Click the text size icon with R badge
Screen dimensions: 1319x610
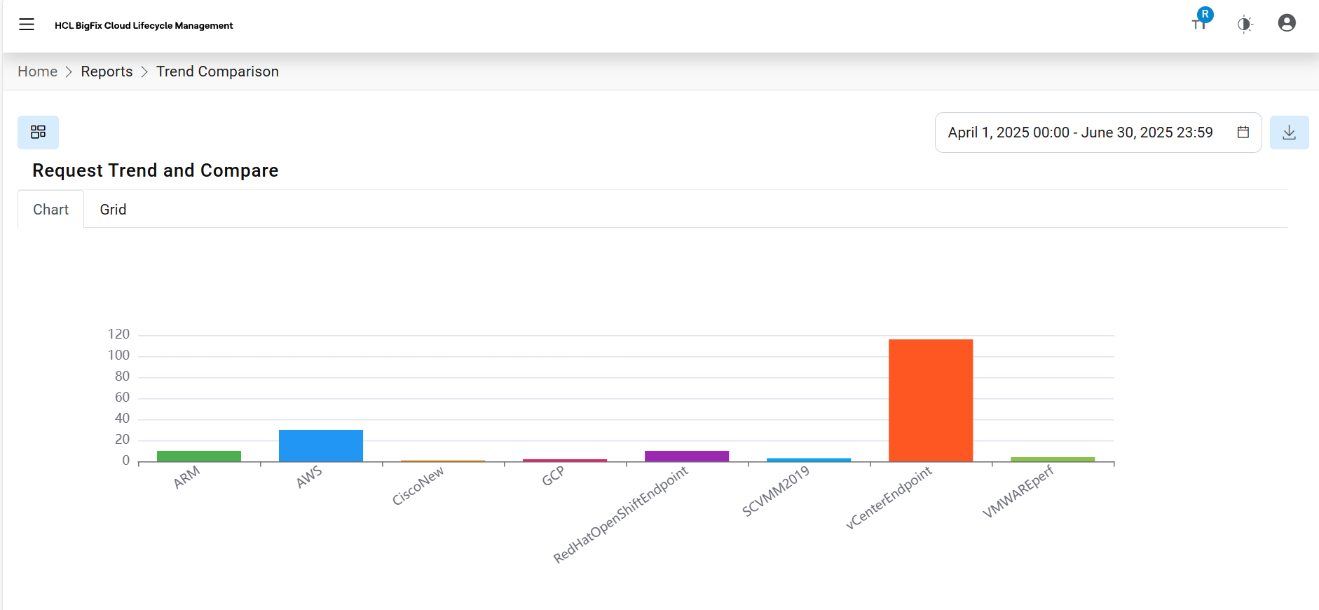tap(1200, 23)
